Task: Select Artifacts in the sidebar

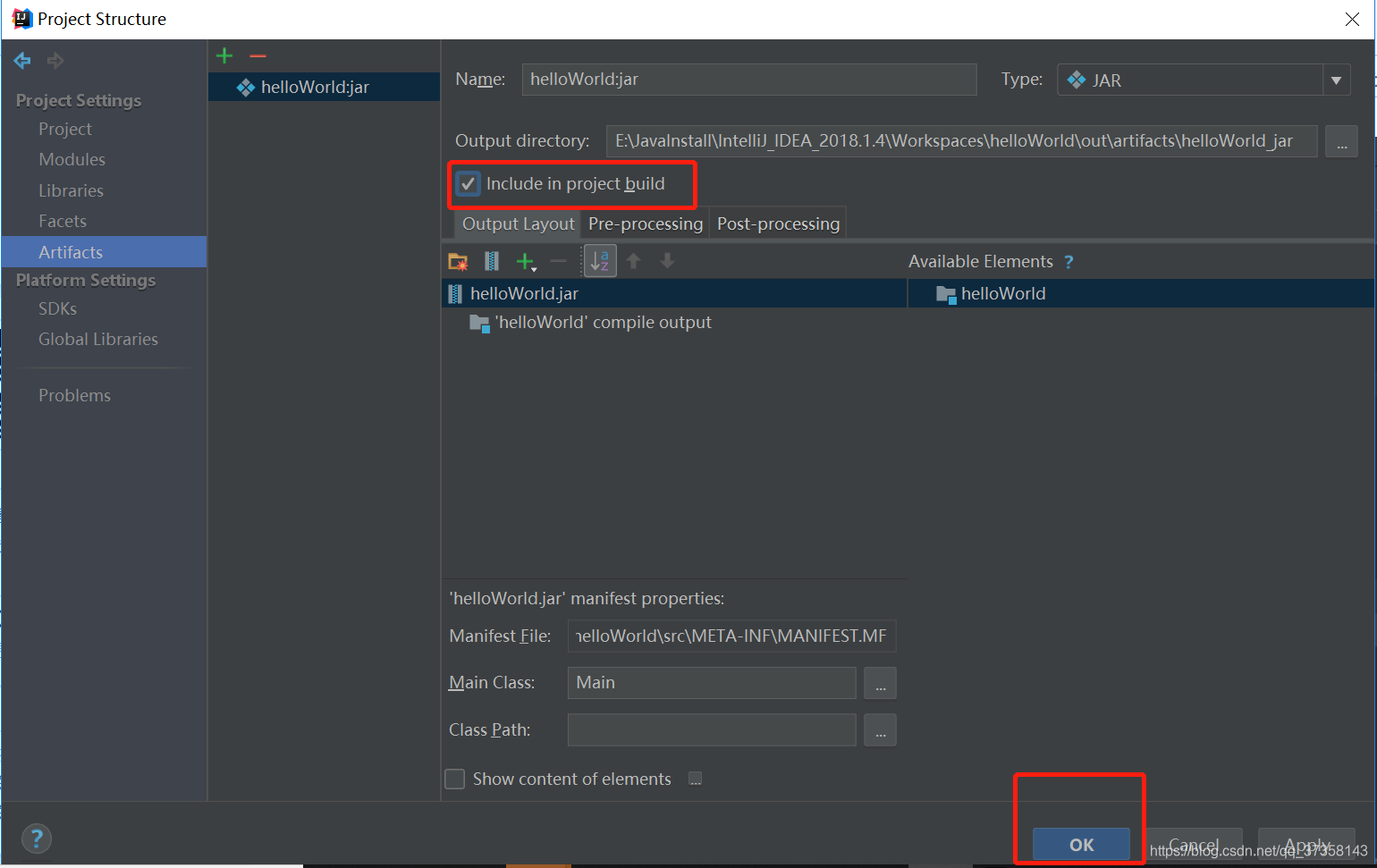Action: pos(104,252)
